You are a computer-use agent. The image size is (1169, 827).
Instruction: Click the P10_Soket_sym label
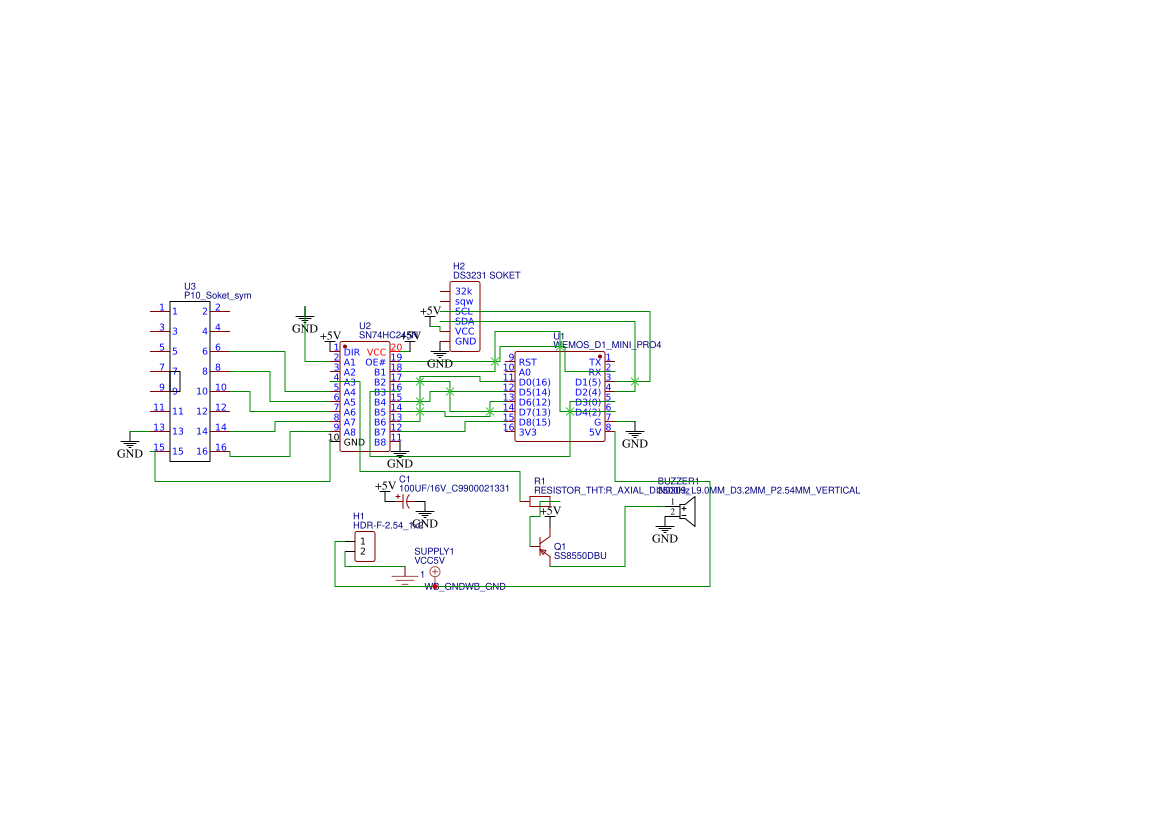pyautogui.click(x=218, y=295)
